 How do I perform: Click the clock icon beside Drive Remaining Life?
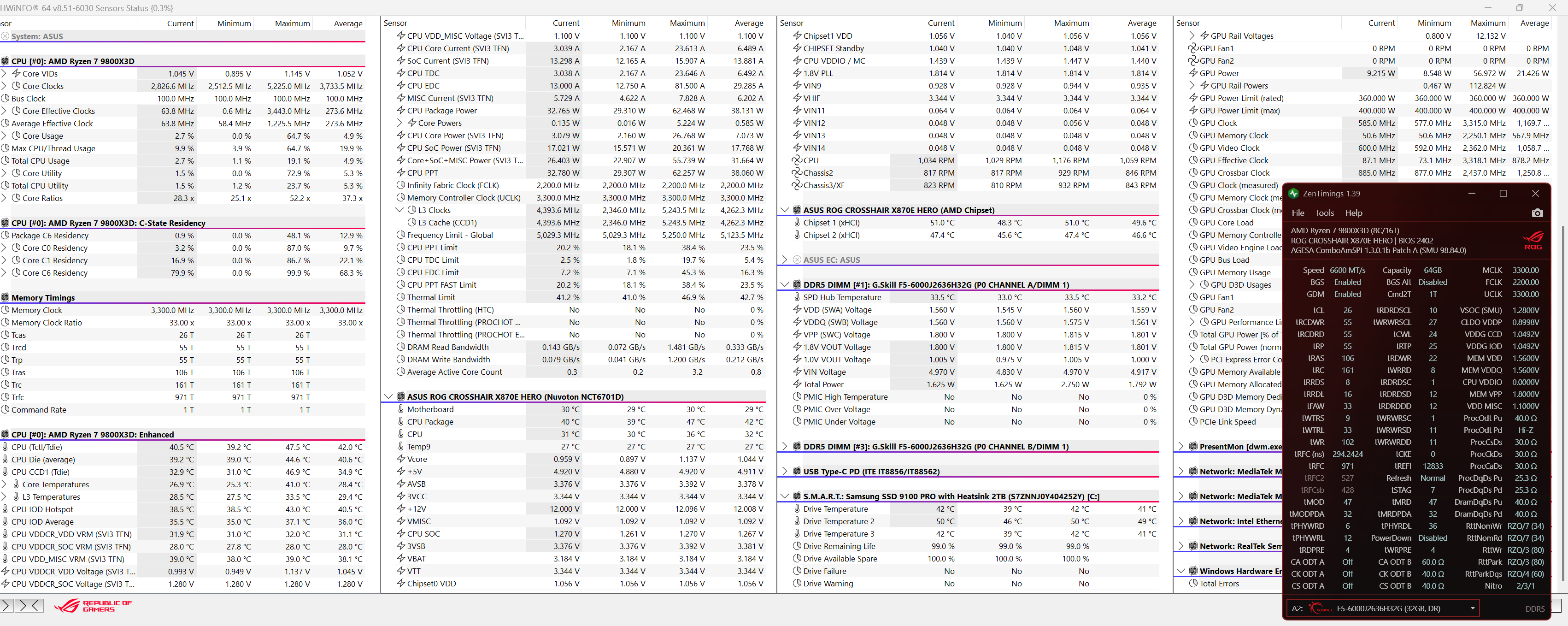click(x=797, y=546)
